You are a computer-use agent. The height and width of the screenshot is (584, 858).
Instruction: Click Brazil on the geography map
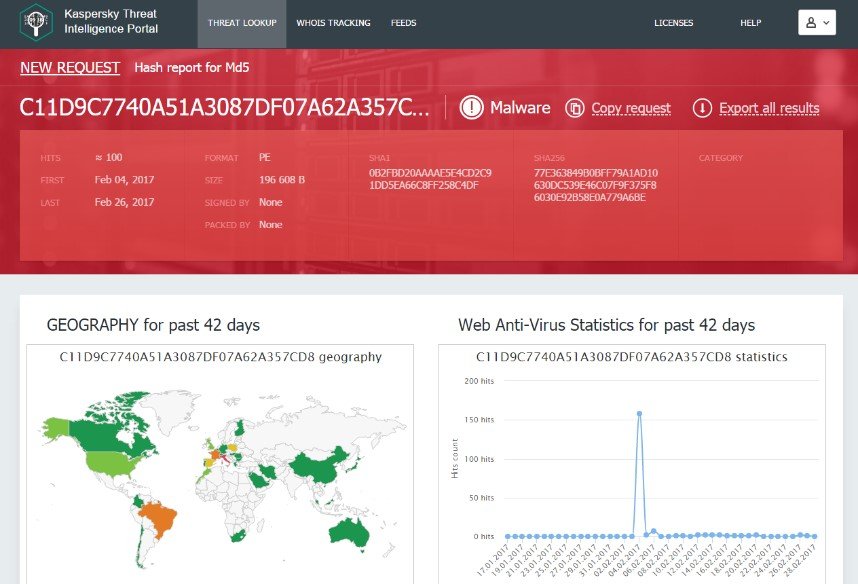[x=161, y=519]
